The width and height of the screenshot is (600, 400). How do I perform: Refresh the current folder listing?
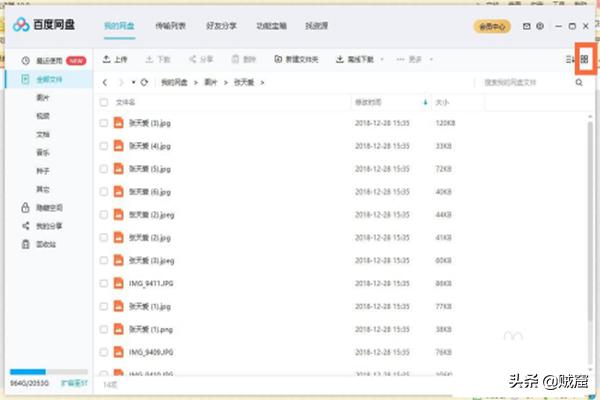(145, 82)
